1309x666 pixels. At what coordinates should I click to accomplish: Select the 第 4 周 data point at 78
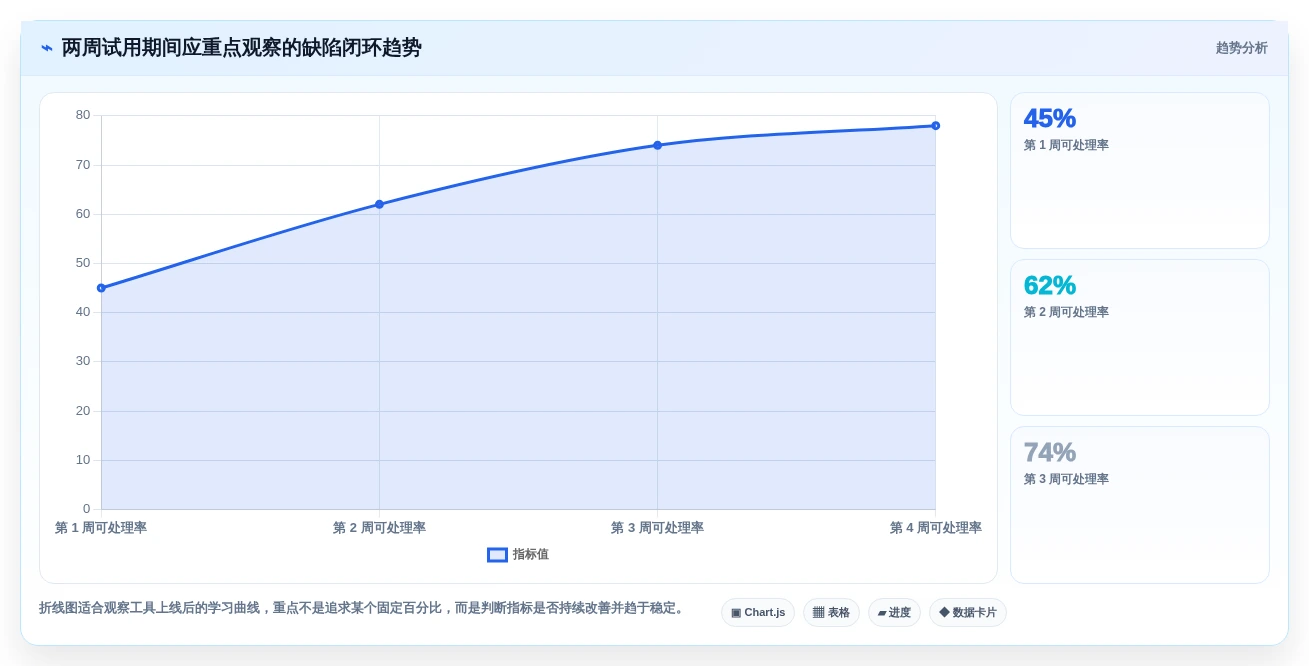[935, 126]
